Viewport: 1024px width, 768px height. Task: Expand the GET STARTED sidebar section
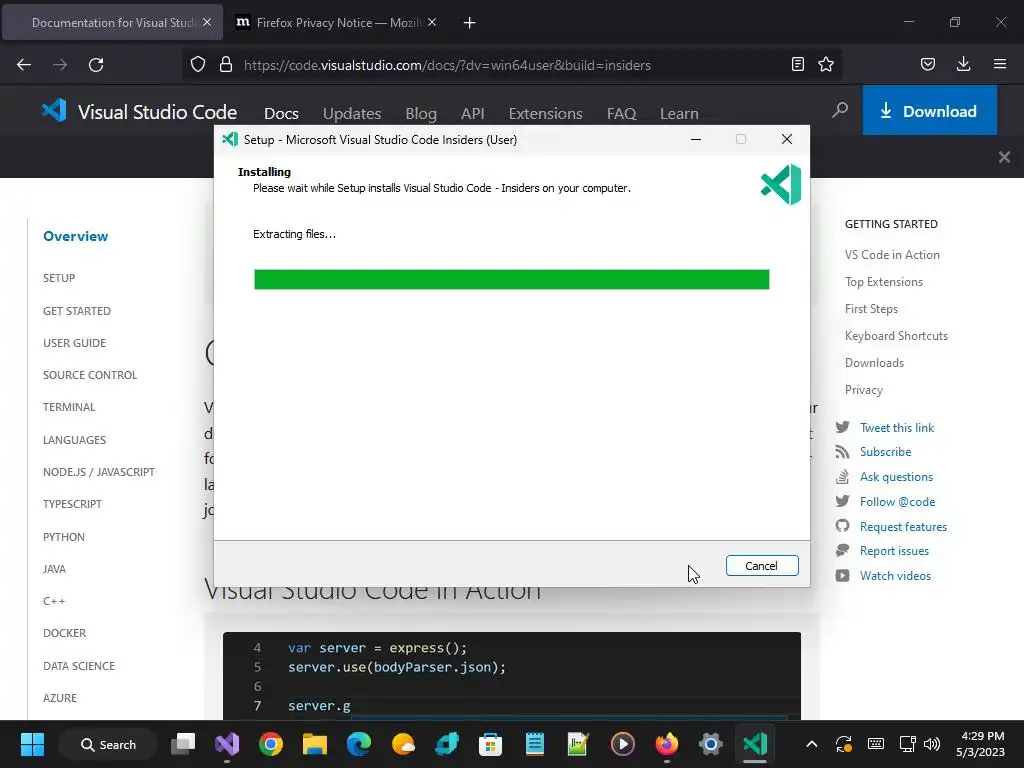click(x=77, y=311)
